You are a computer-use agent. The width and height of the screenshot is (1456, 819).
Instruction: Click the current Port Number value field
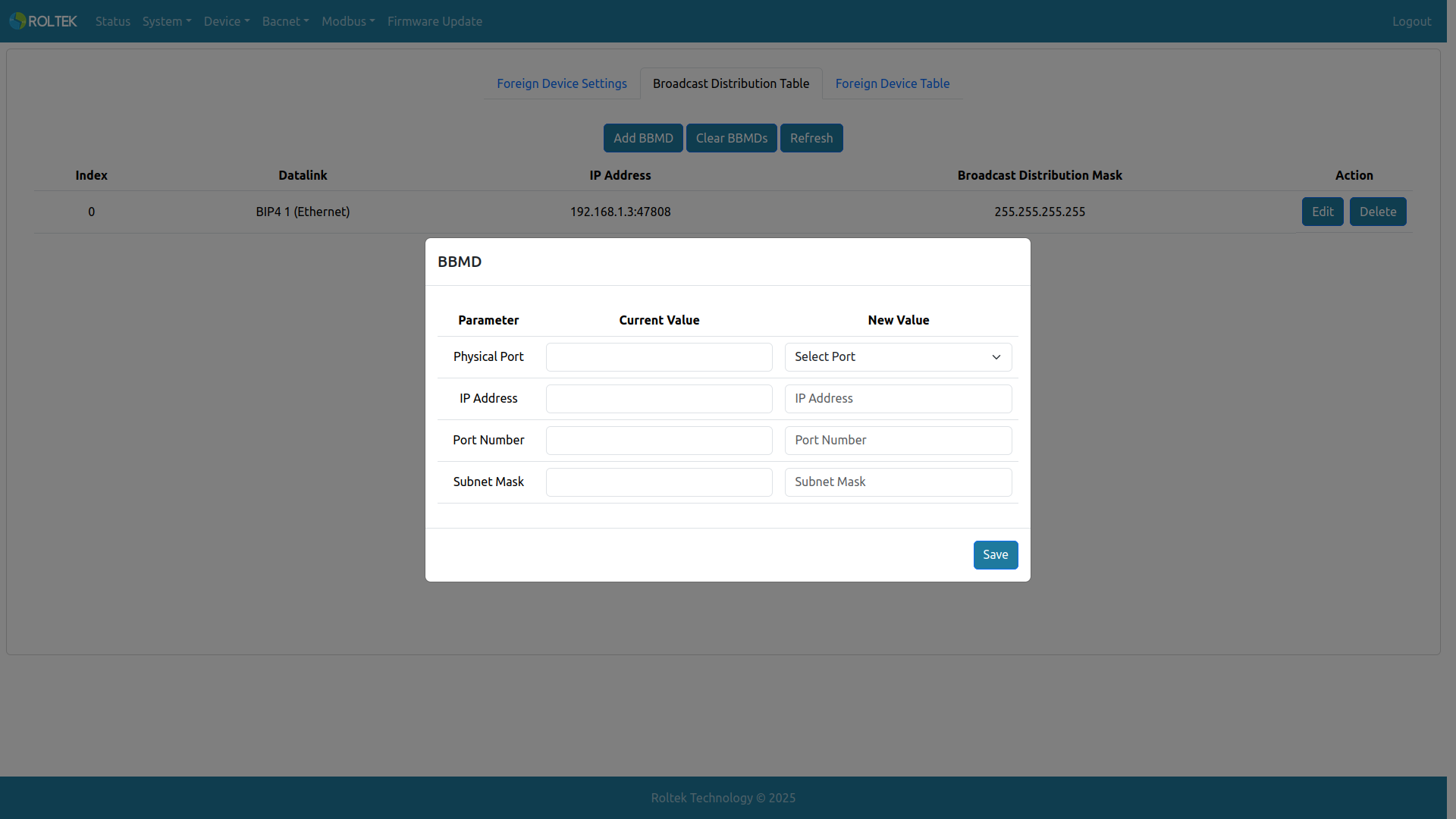pyautogui.click(x=659, y=441)
